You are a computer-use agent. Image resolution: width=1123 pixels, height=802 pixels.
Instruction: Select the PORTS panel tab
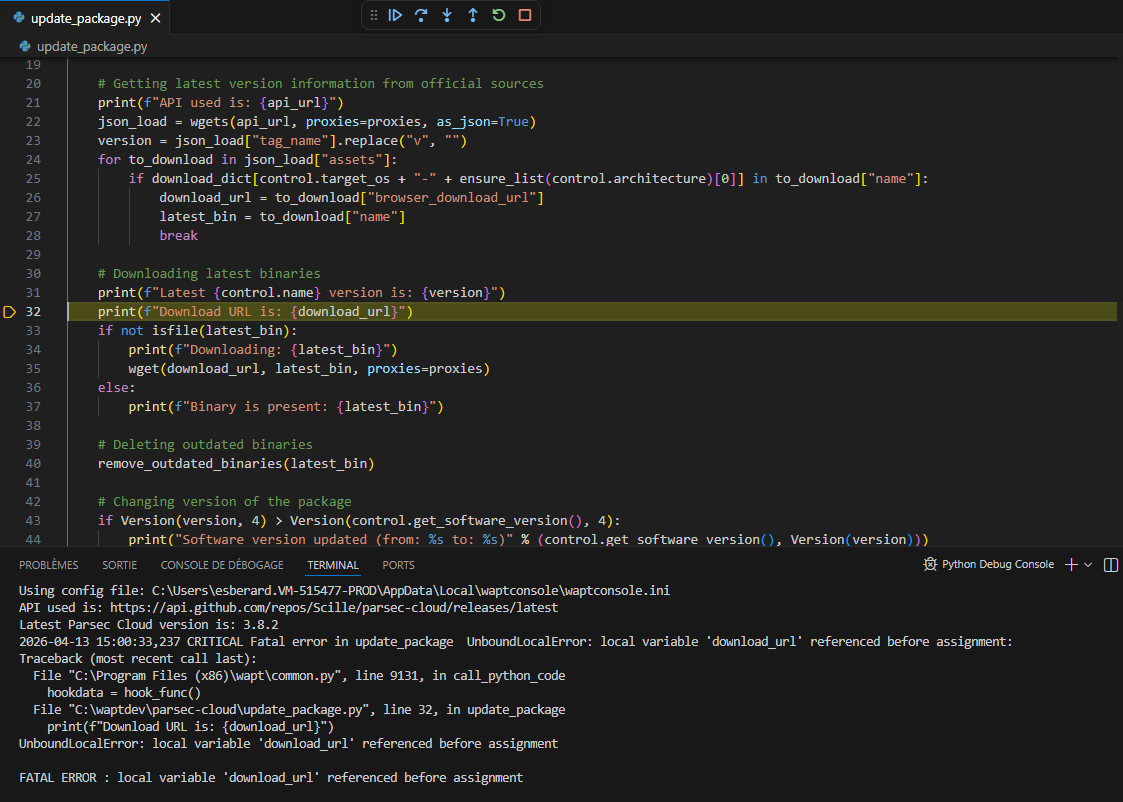pyautogui.click(x=398, y=564)
